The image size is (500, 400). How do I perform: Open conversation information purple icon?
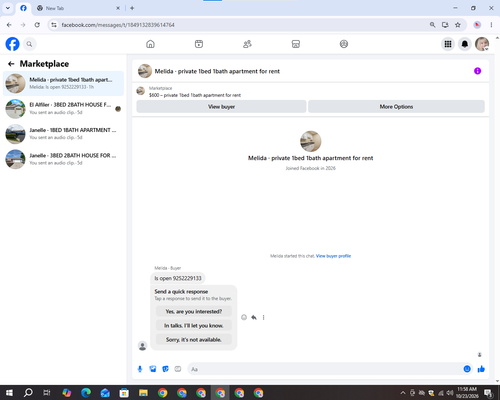(x=477, y=71)
